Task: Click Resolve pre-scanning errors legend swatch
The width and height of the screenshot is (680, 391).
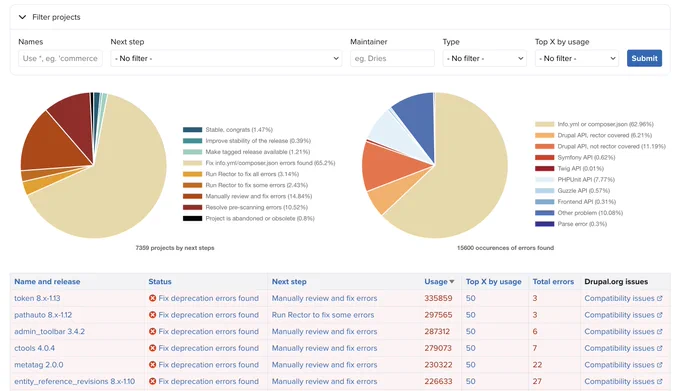Action: (193, 207)
